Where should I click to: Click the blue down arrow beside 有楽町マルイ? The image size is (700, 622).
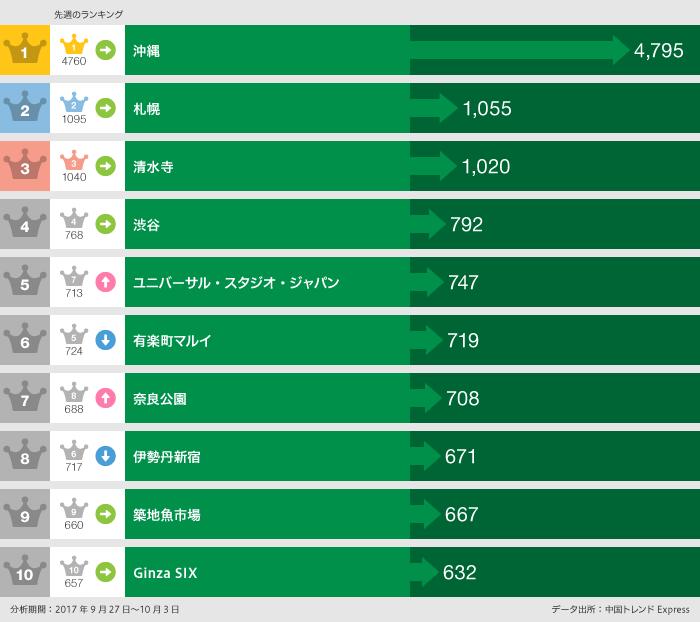[105, 340]
